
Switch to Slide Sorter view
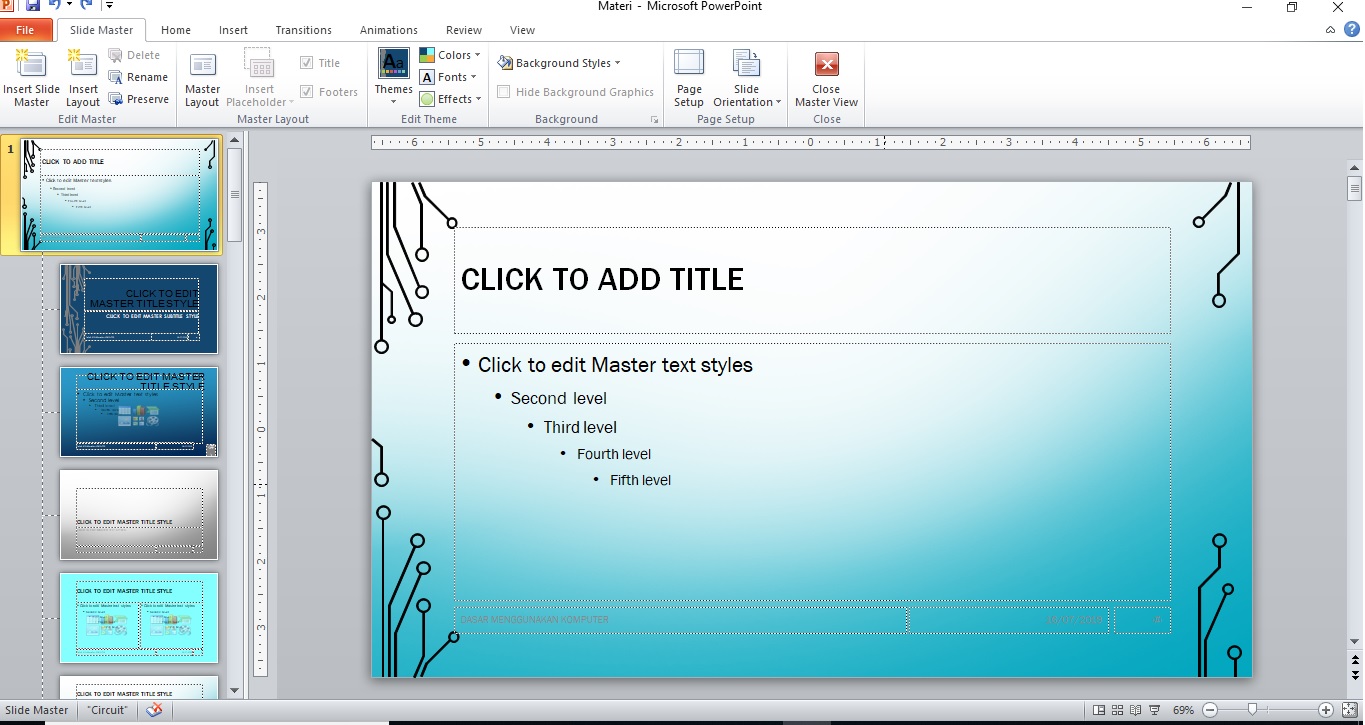pyautogui.click(x=1118, y=710)
